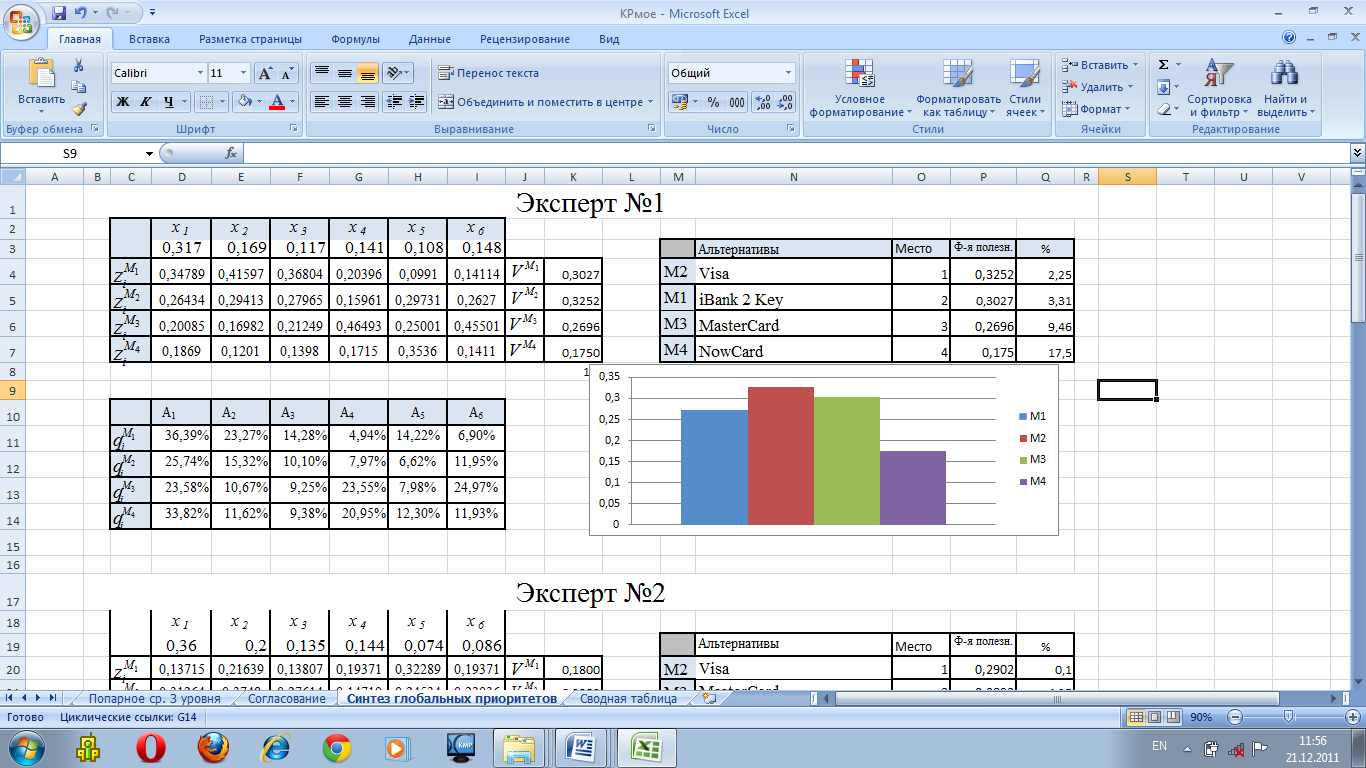Click the AutoSum sigma icon
The width and height of the screenshot is (1366, 768).
(1164, 65)
